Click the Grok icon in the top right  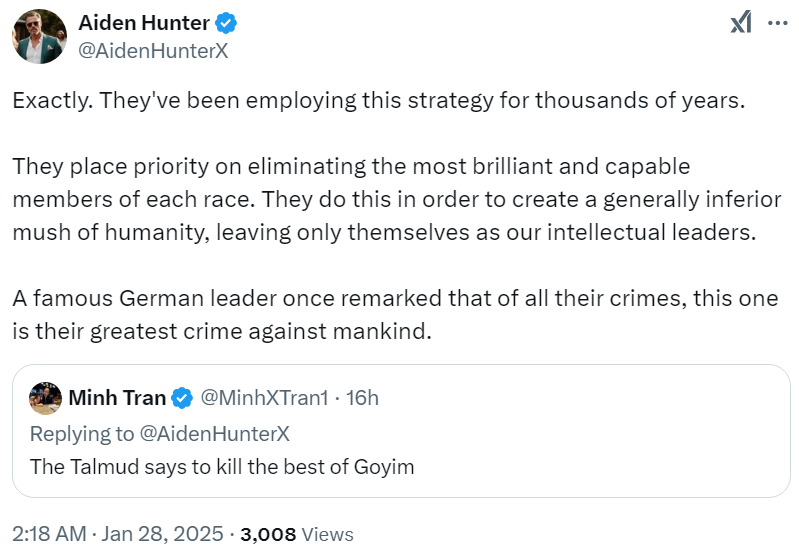pos(740,22)
